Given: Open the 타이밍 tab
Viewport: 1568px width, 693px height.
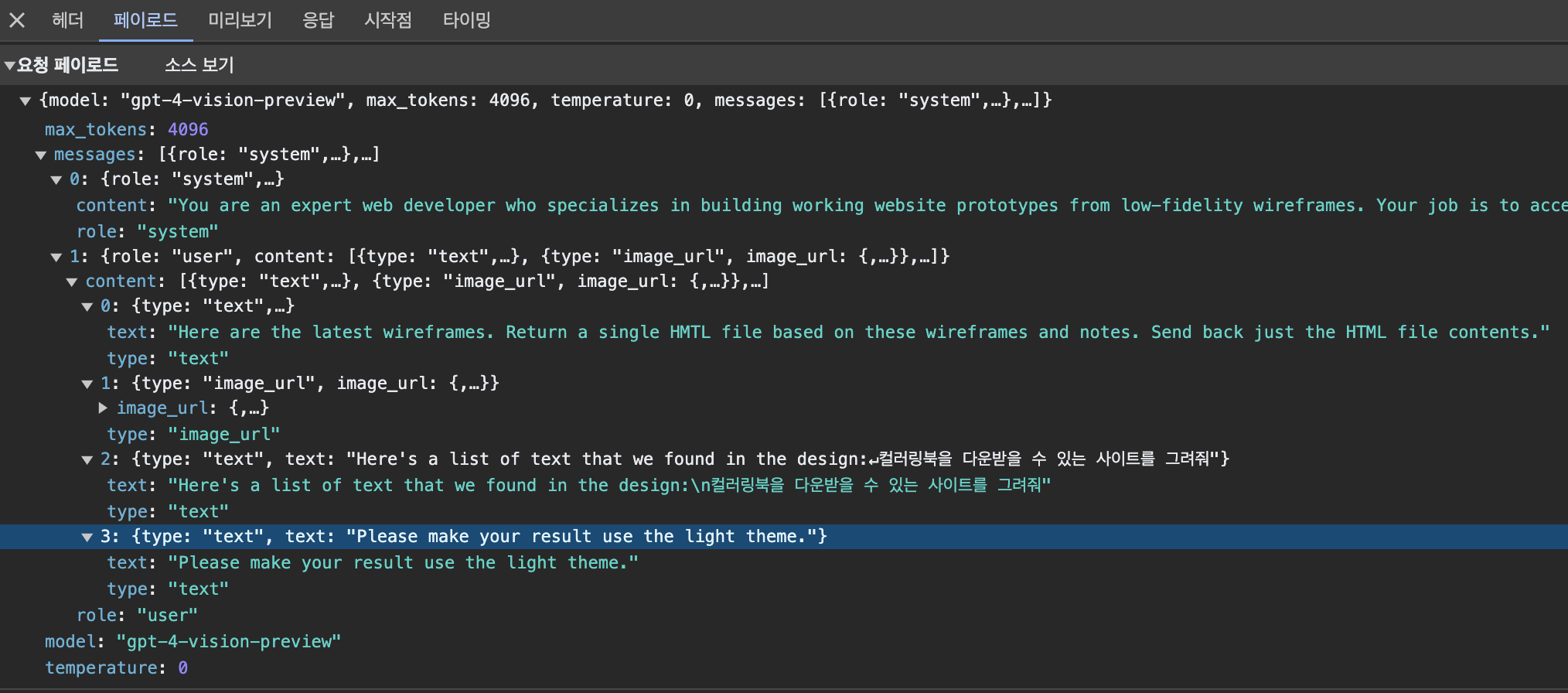Looking at the screenshot, I should pyautogui.click(x=466, y=20).
